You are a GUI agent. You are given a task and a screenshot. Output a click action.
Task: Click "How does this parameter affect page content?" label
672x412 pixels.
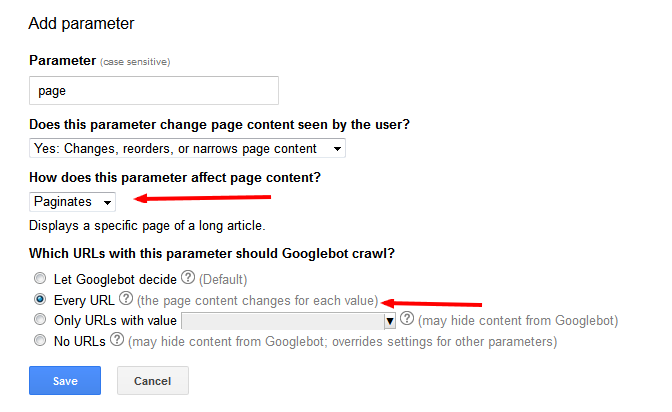pos(176,177)
